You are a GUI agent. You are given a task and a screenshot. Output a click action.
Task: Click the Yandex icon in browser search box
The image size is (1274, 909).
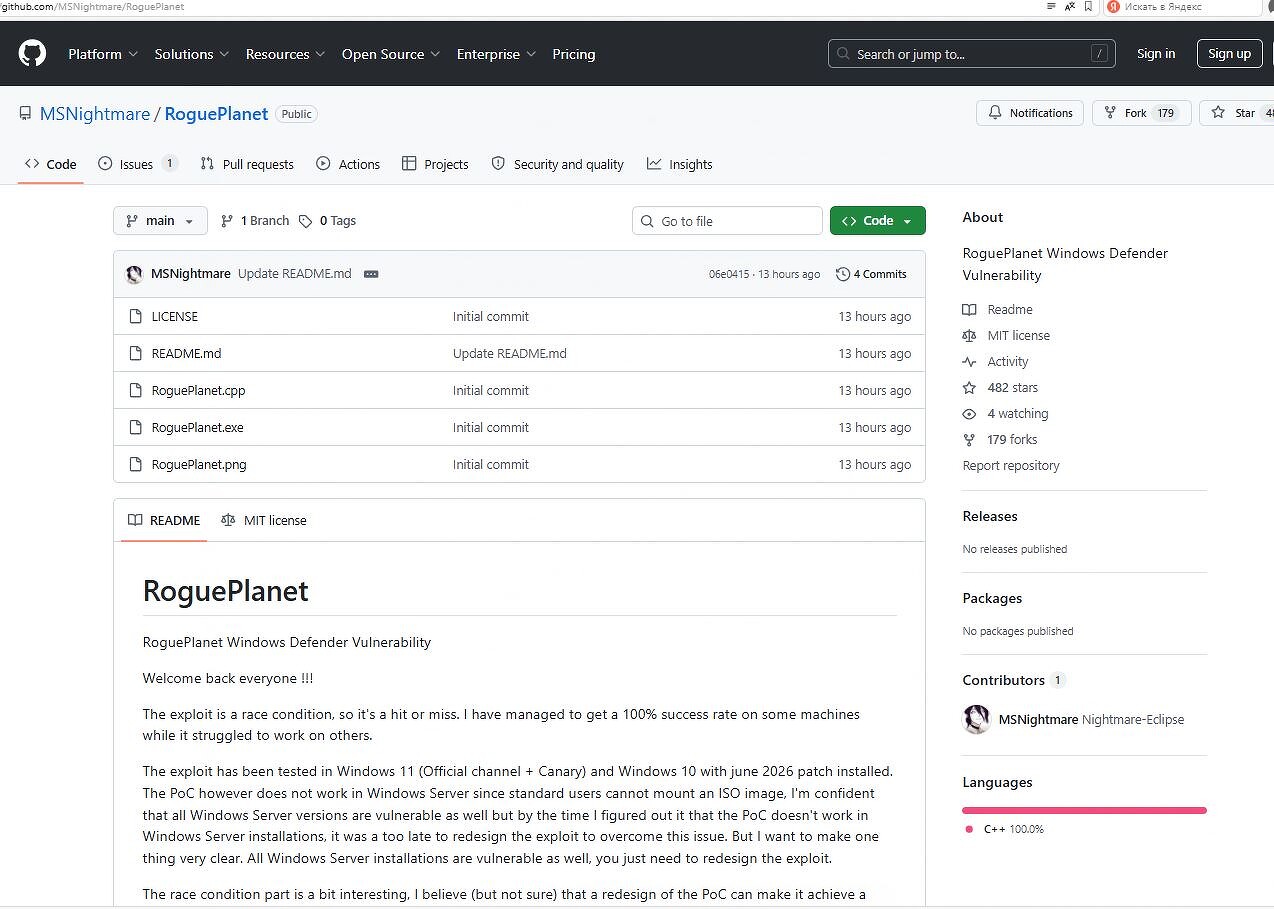click(1113, 7)
